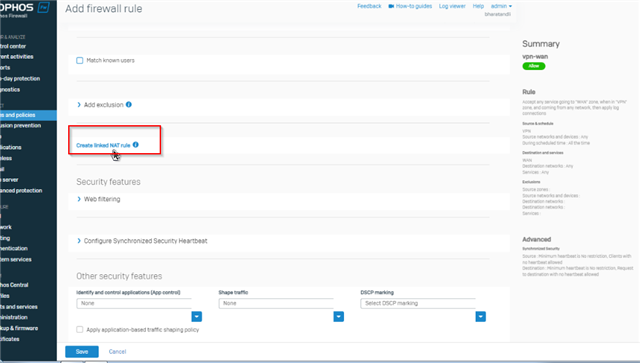Check Apply application-based traffic shaping policy
Screen dimensions: 640x363
[x=80, y=330]
